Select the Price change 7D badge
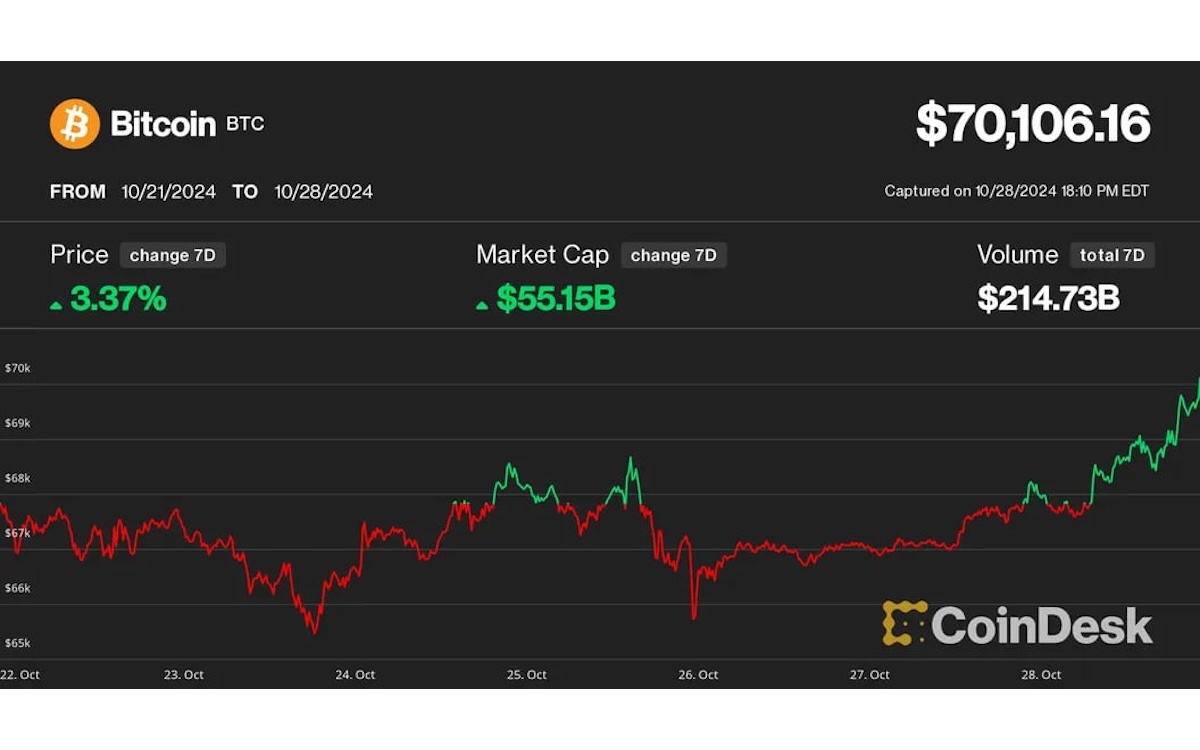1200x750 pixels. [x=173, y=255]
